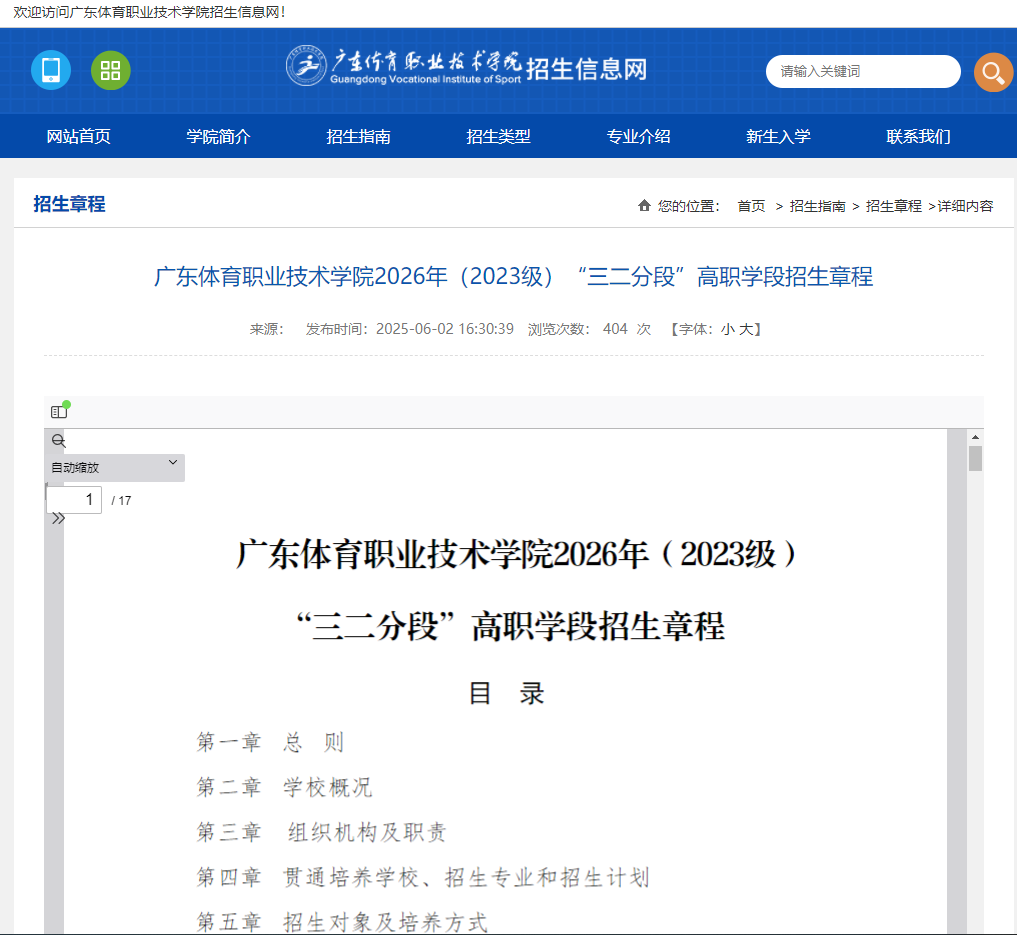Click the page number input showing 1
1017x935 pixels.
tap(74, 499)
